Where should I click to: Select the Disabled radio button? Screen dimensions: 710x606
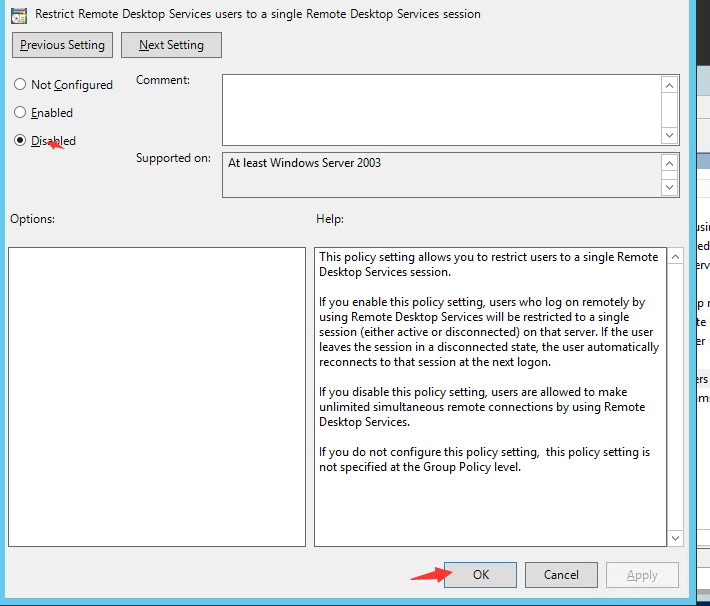tap(20, 141)
